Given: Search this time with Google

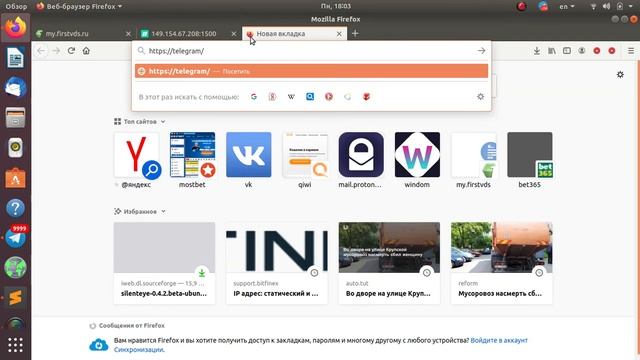Looking at the screenshot, I should pyautogui.click(x=254, y=97).
